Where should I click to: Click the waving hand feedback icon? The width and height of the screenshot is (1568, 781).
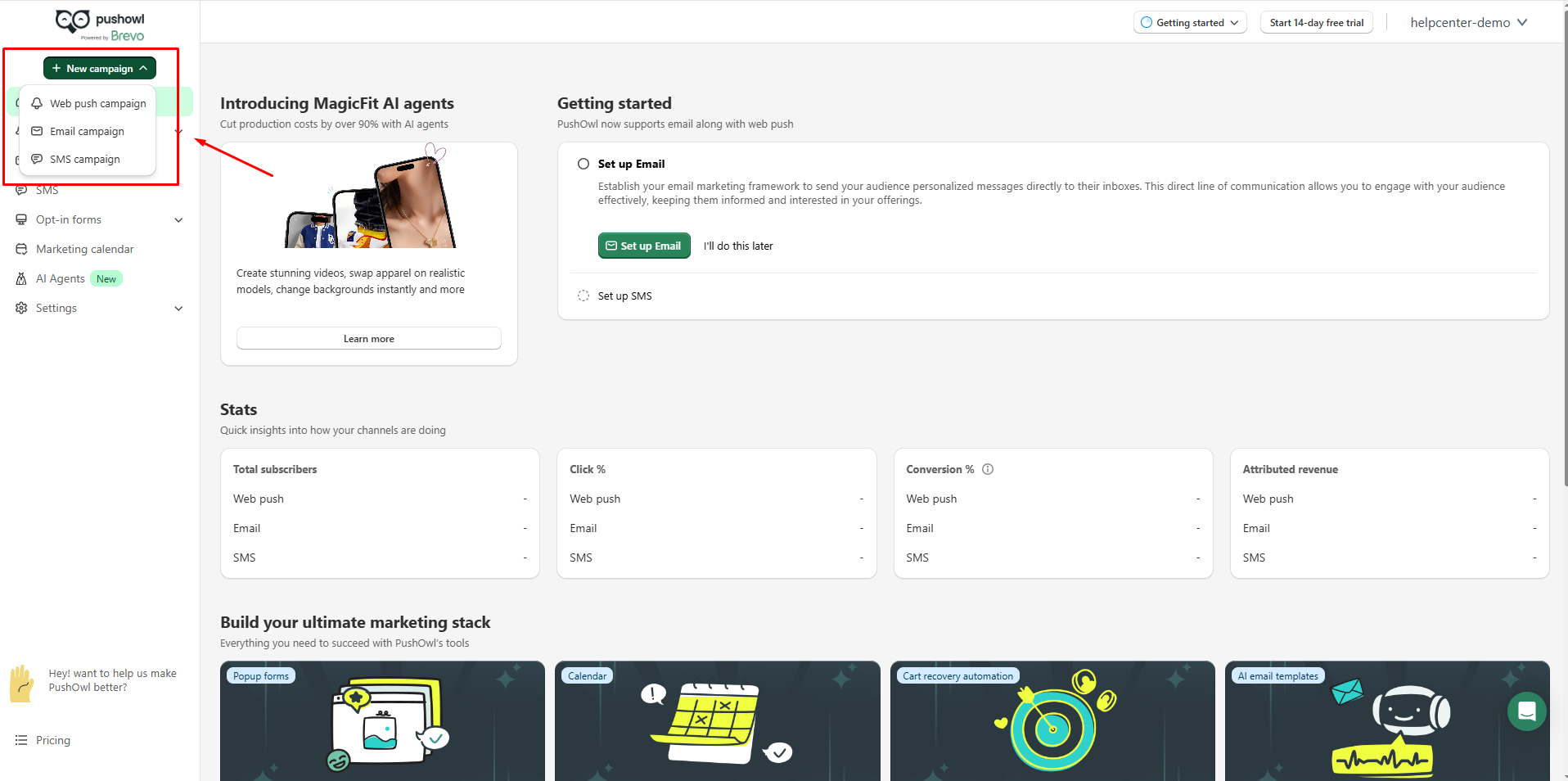click(22, 683)
